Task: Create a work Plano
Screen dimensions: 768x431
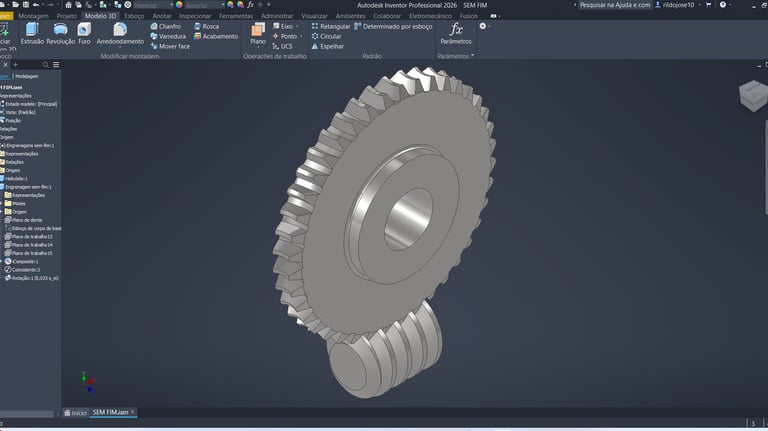Action: tap(258, 33)
